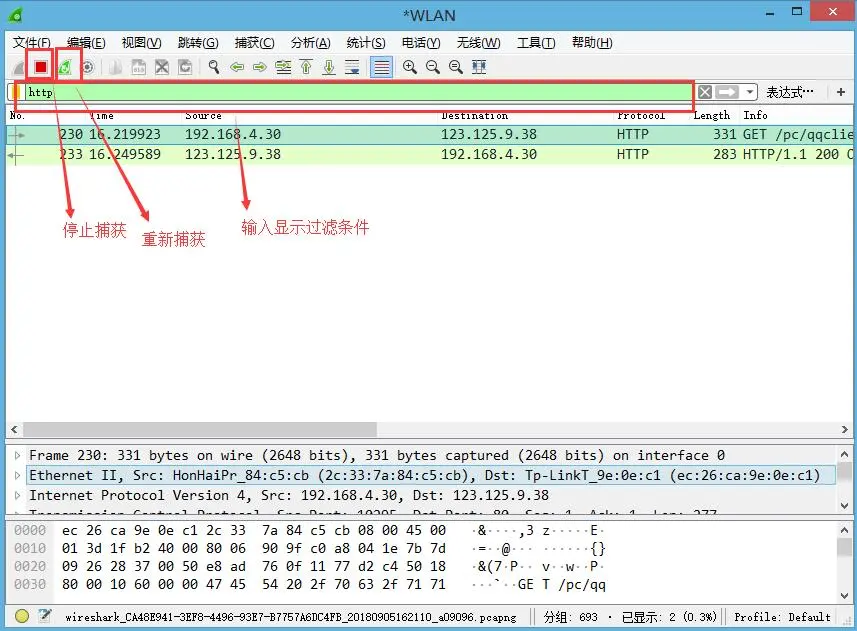Image resolution: width=857 pixels, height=631 pixels.
Task: Sort packets by the Info column header
Action: 755,115
